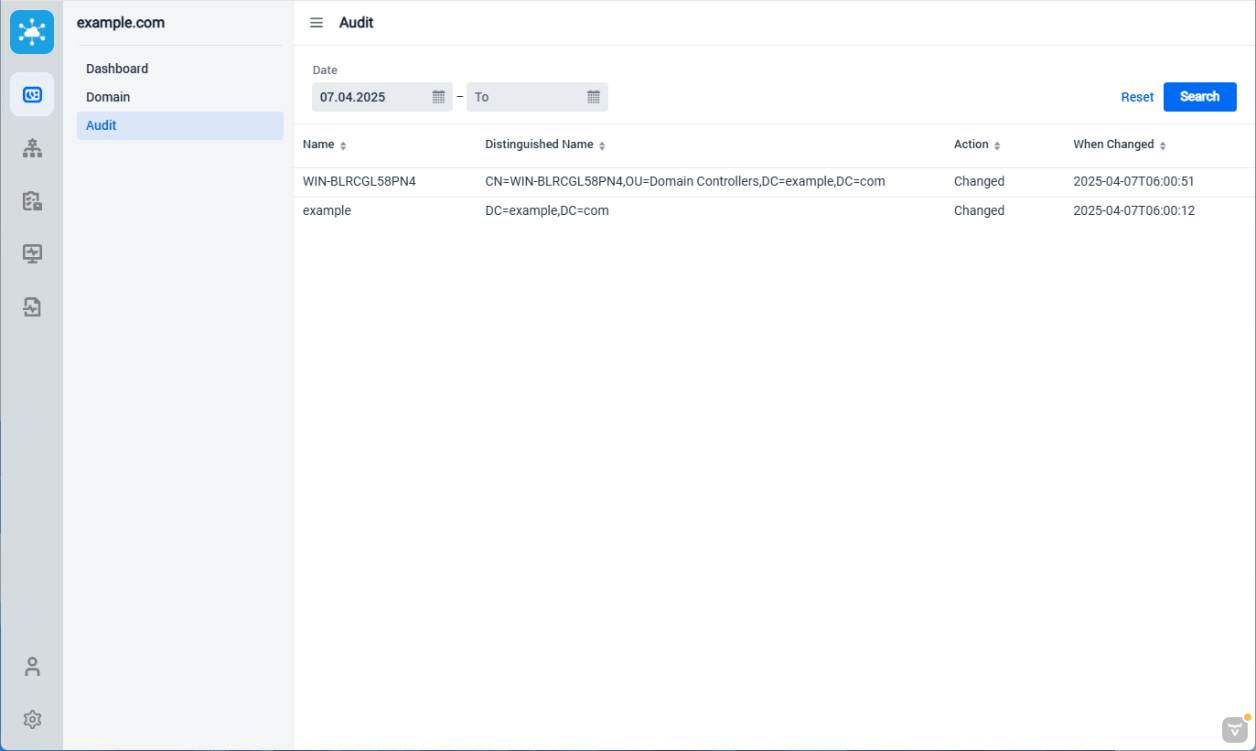Select Domain in the side menu

coord(108,97)
